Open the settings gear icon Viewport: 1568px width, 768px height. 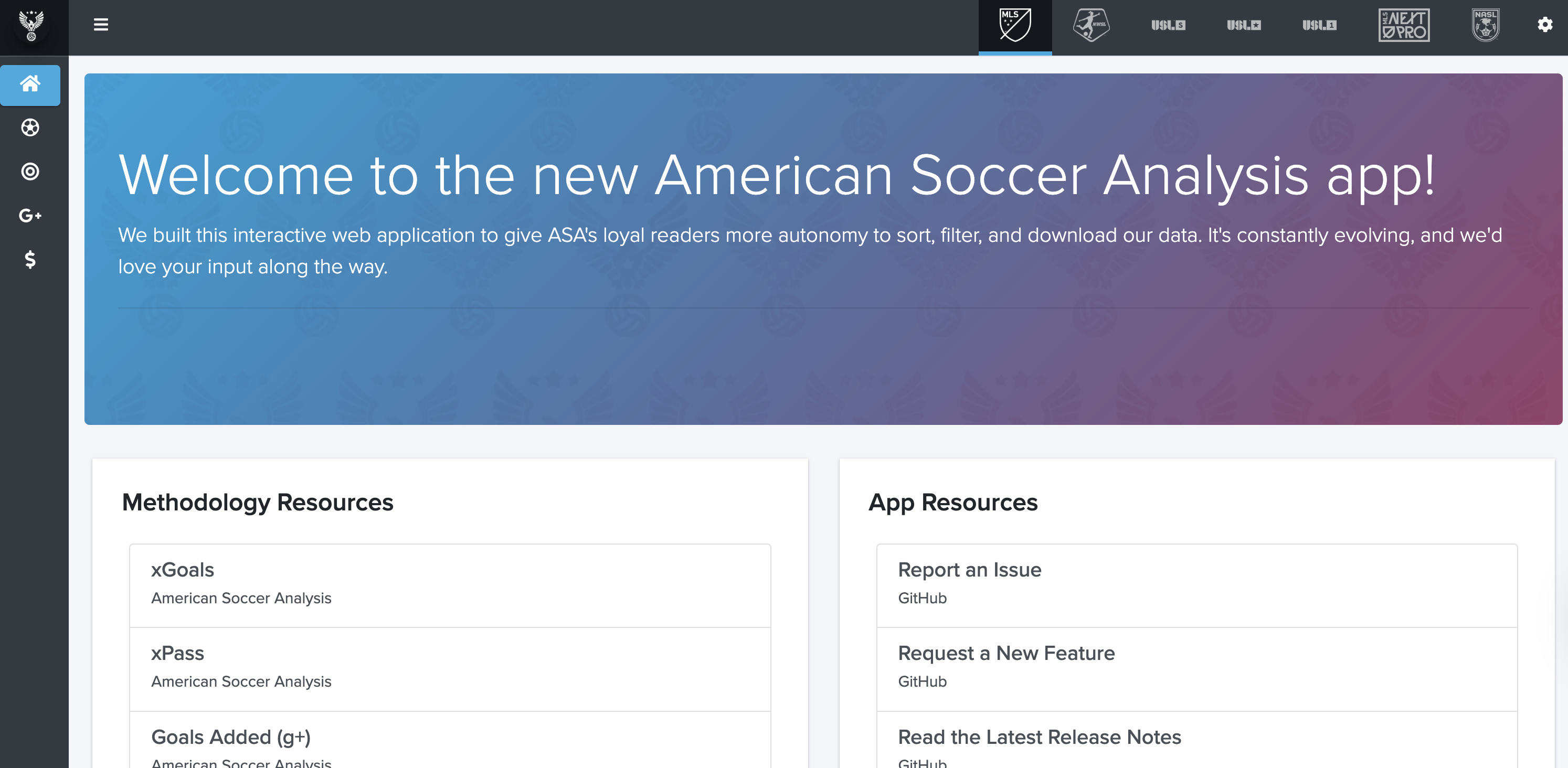1545,25
